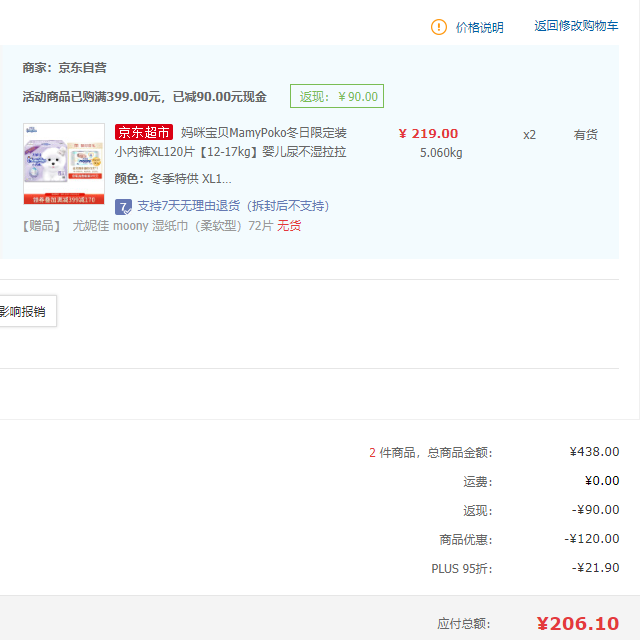Click the PLUS 95折 label
This screenshot has width=643, height=640.
tap(462, 569)
